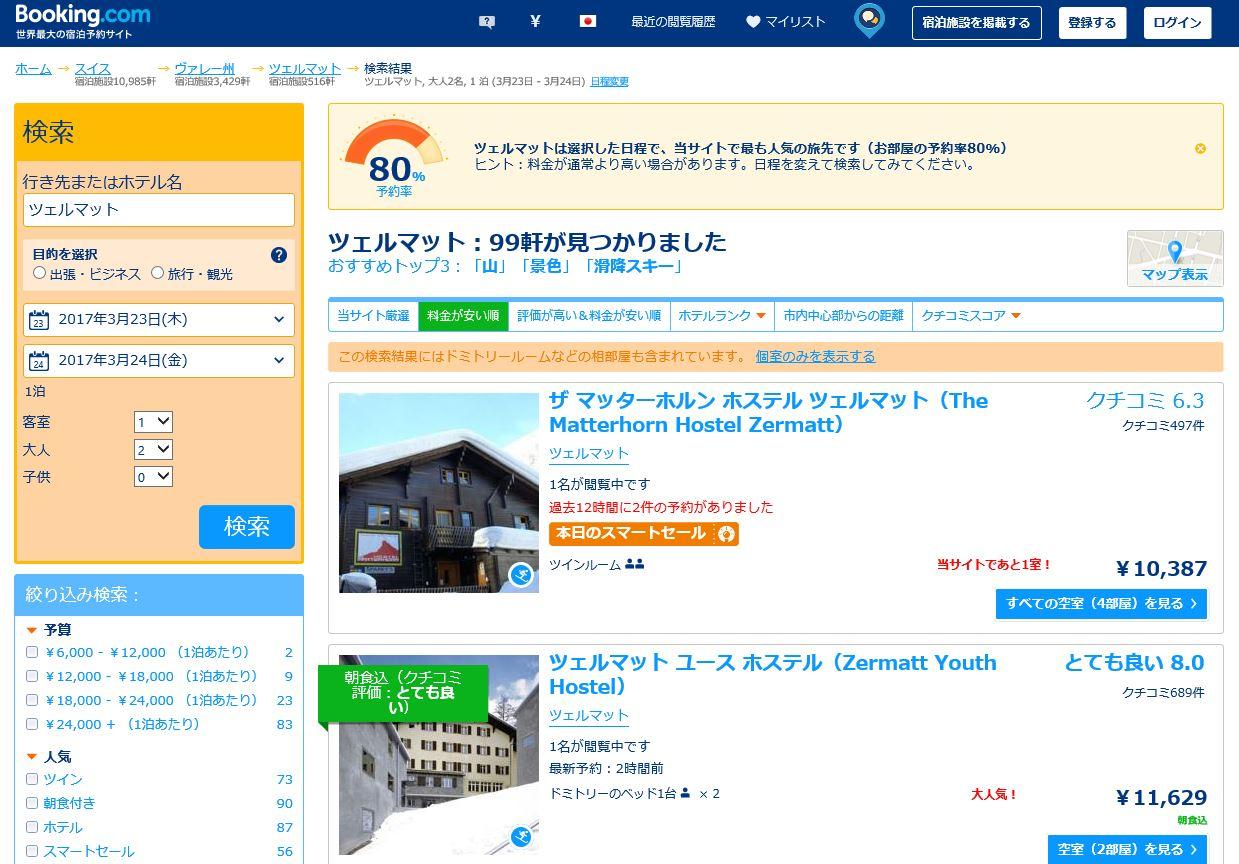Open 最近の閲覧履歴 in header
The width and height of the screenshot is (1239, 864).
click(x=673, y=22)
